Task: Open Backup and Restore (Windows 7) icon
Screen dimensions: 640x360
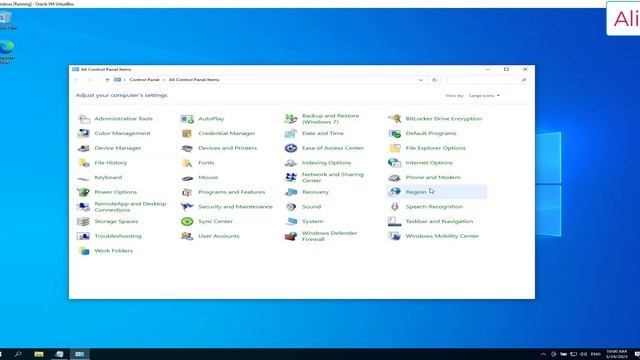Action: pos(291,119)
